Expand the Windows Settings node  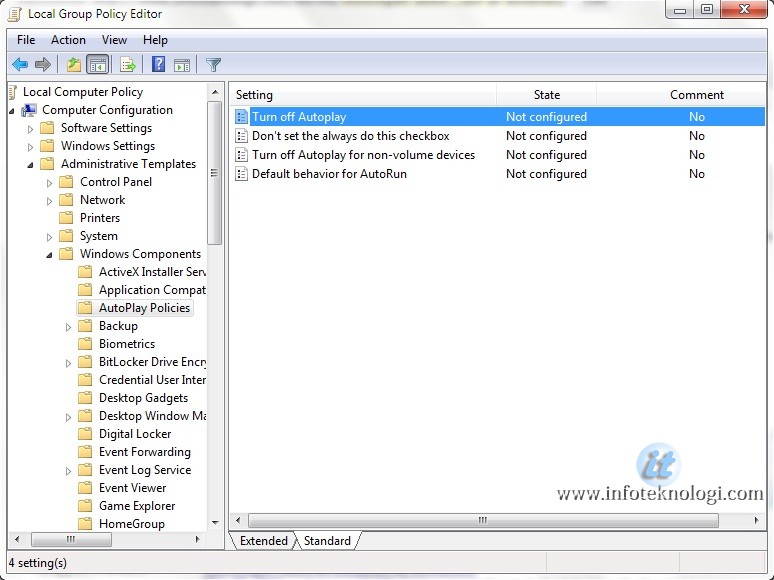click(31, 147)
